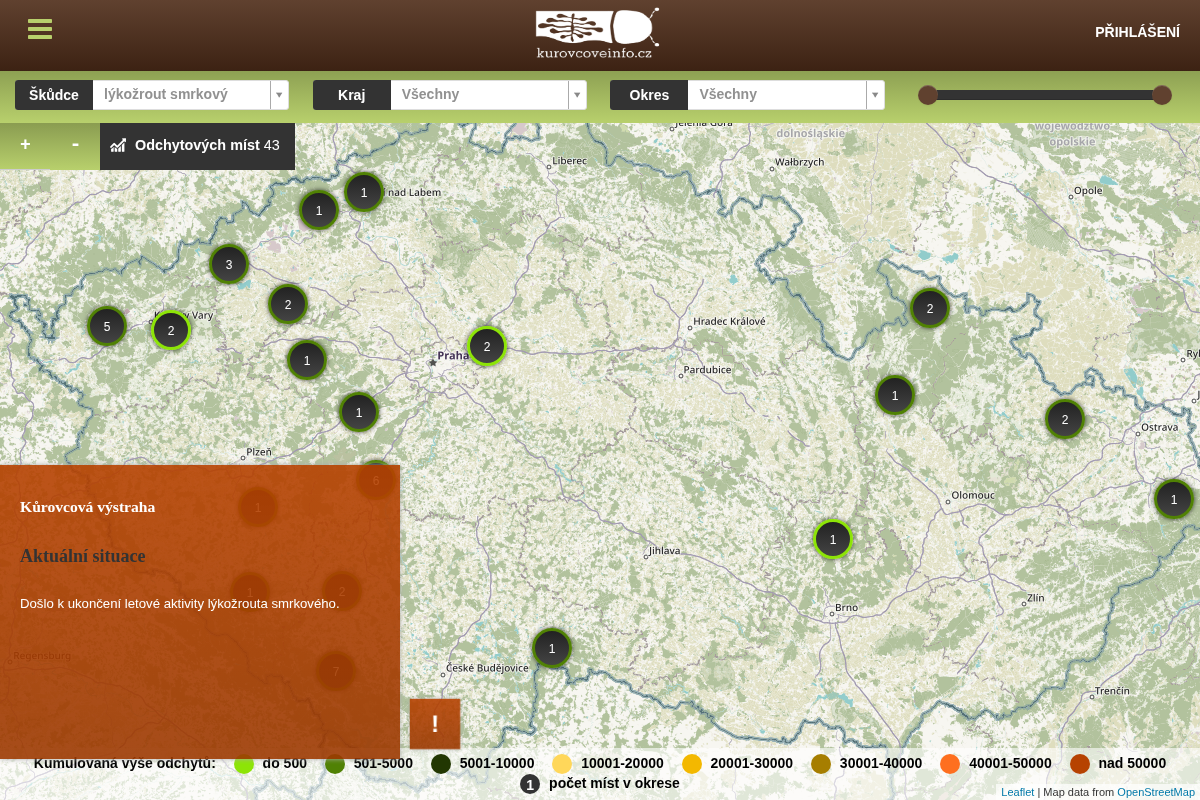
Task: Click the Liberec city label on map
Action: 569,160
